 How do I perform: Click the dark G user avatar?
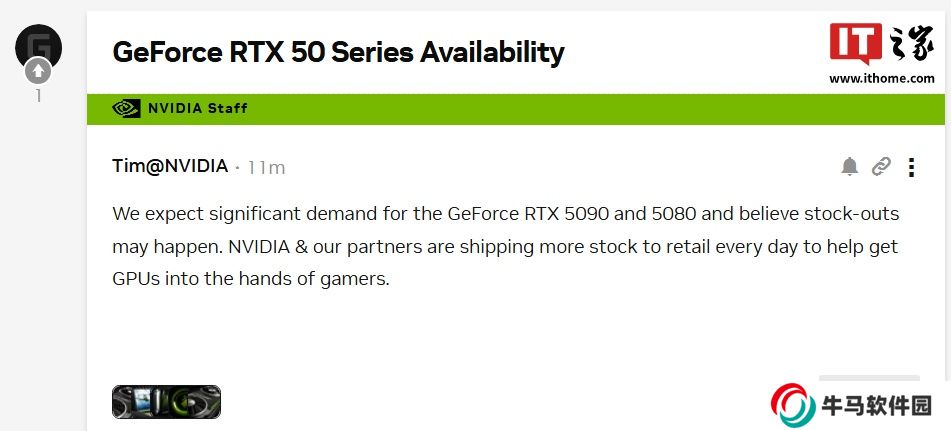[x=39, y=44]
